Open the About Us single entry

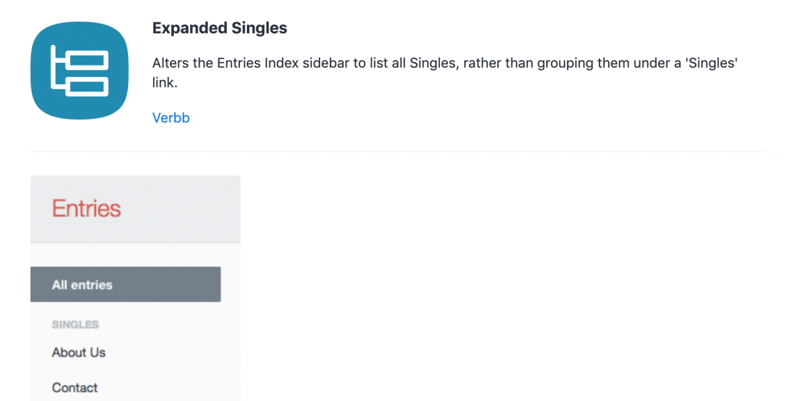point(78,352)
